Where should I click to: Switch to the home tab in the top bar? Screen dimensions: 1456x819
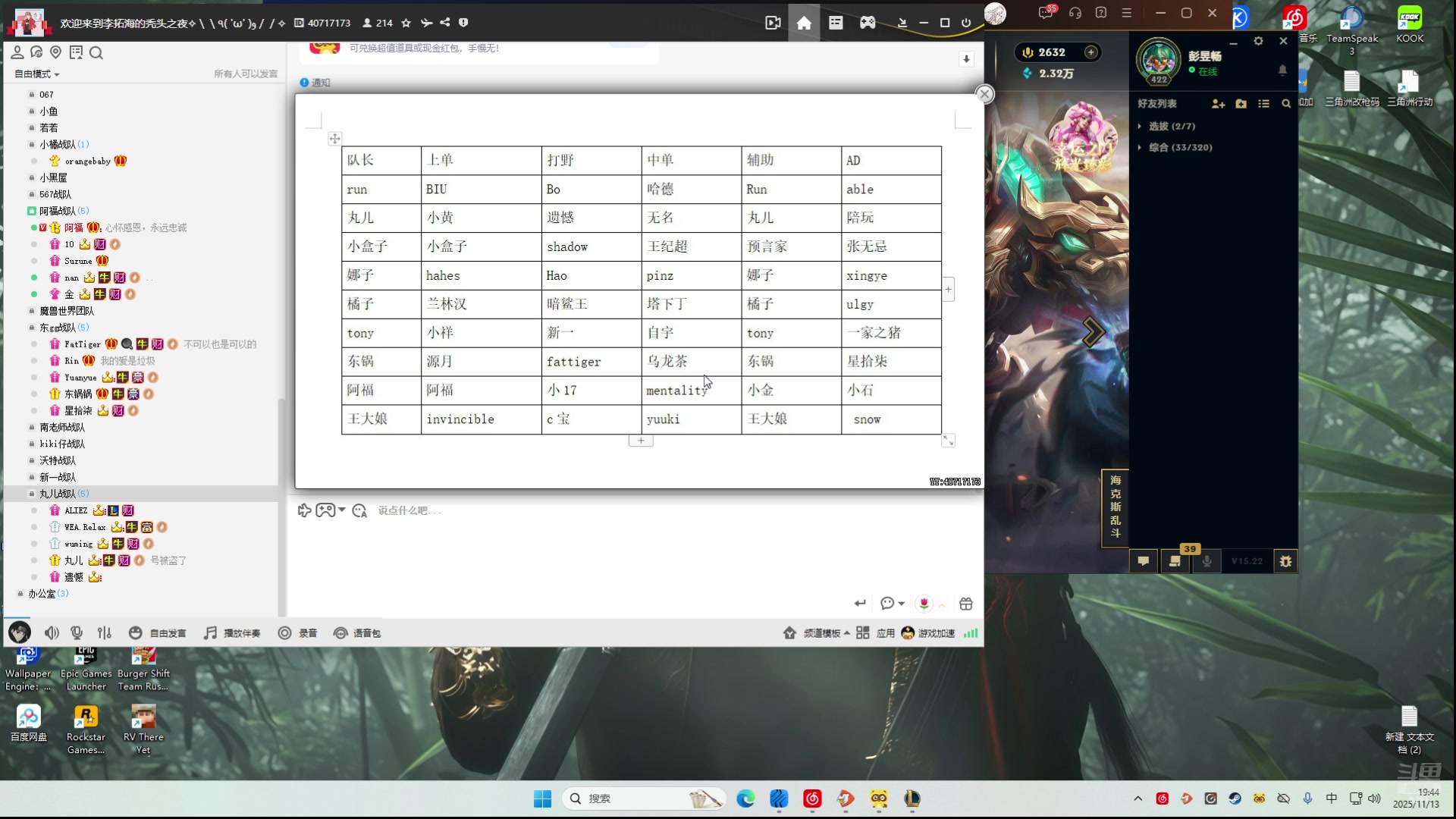click(x=804, y=23)
